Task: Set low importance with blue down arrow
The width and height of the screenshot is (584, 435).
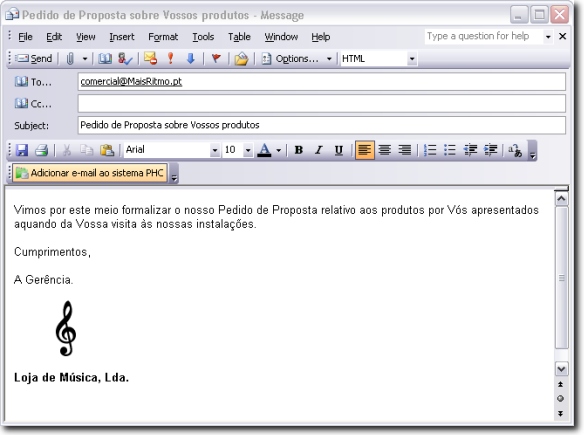Action: [x=191, y=58]
